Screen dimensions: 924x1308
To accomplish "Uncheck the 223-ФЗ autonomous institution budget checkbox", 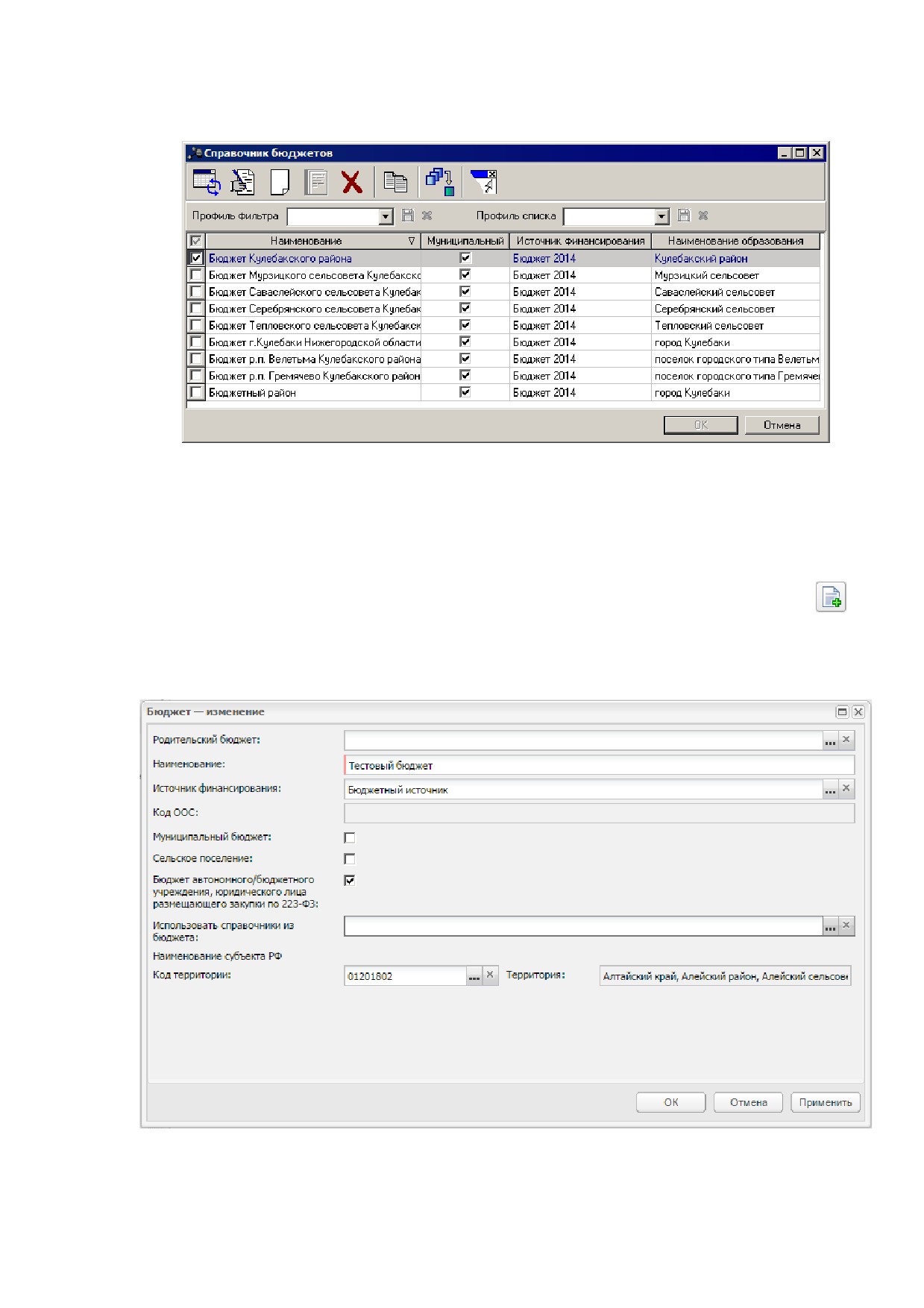I will point(350,881).
